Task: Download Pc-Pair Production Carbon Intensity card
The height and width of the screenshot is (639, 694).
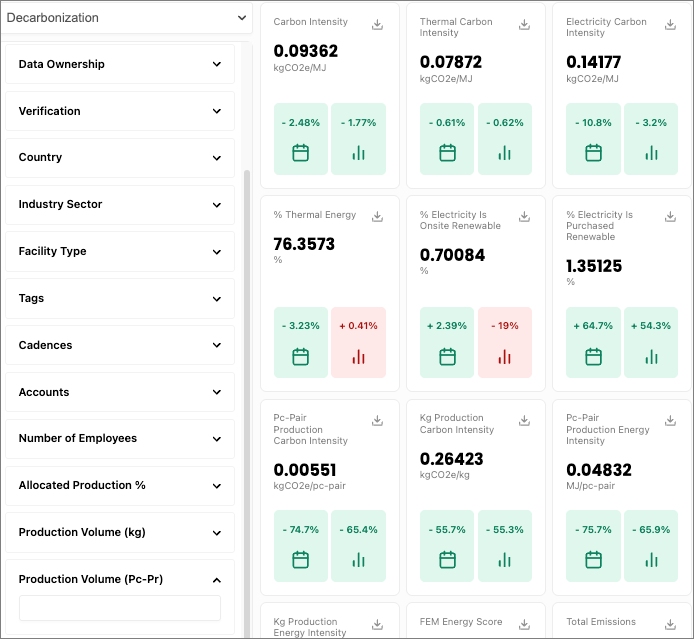Action: 377,420
